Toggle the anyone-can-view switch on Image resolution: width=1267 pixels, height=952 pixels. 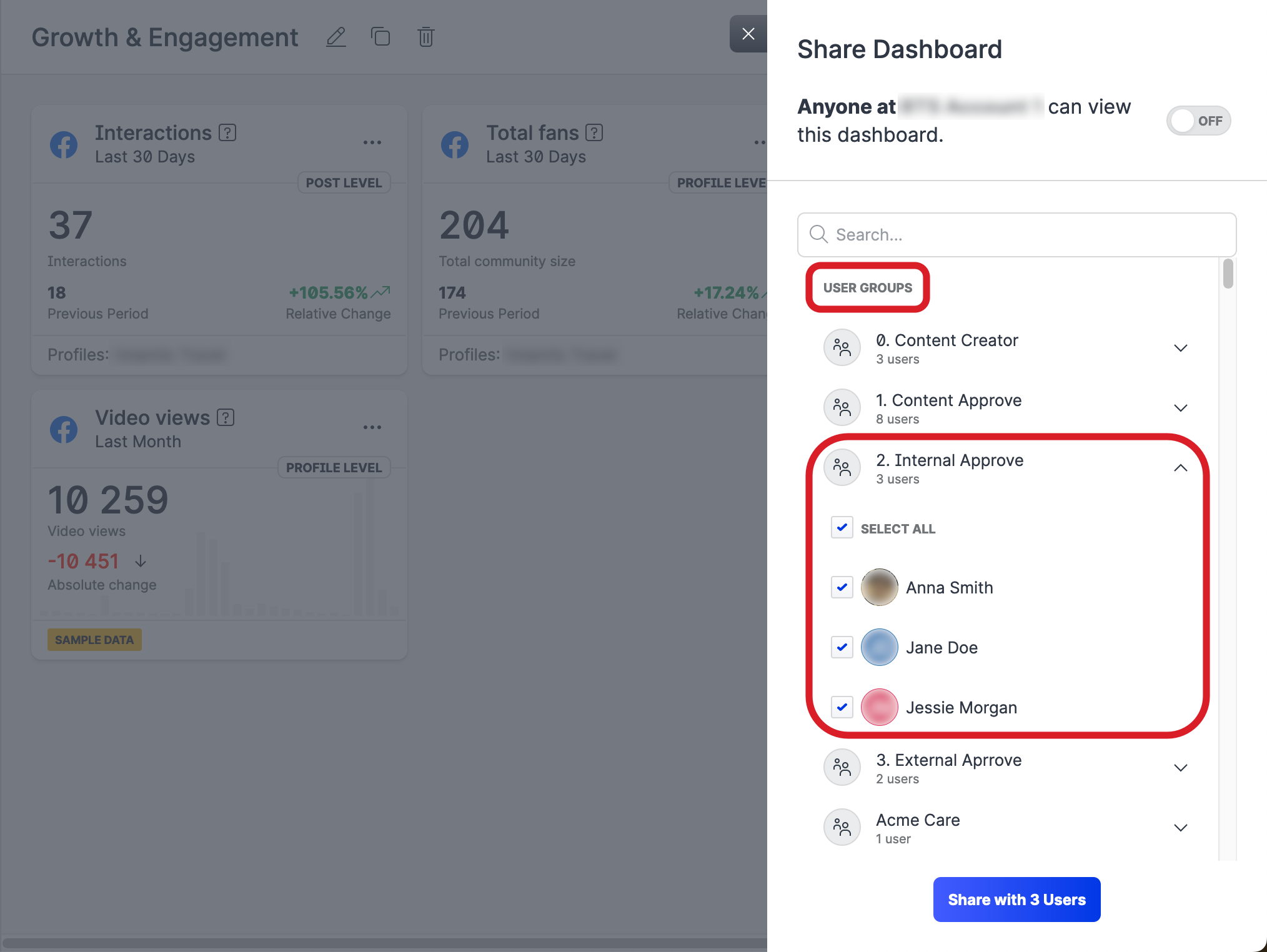tap(1198, 121)
